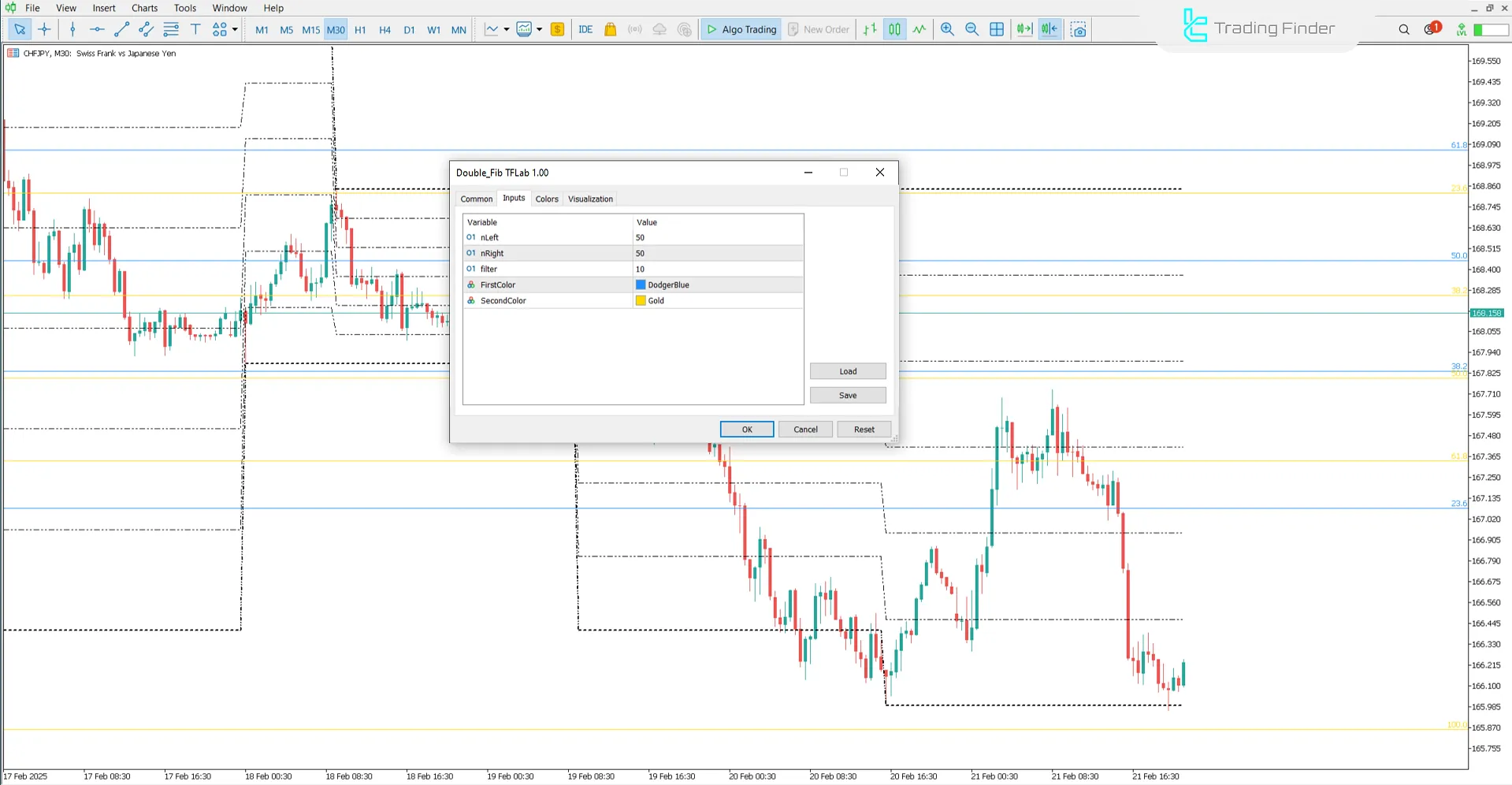
Task: Open MetaEditor with the IDE icon
Action: [585, 29]
